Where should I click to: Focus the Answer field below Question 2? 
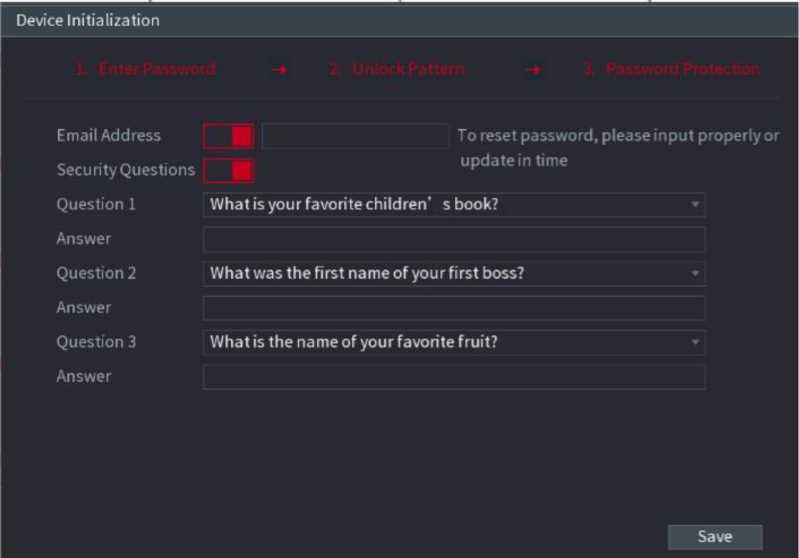click(454, 308)
